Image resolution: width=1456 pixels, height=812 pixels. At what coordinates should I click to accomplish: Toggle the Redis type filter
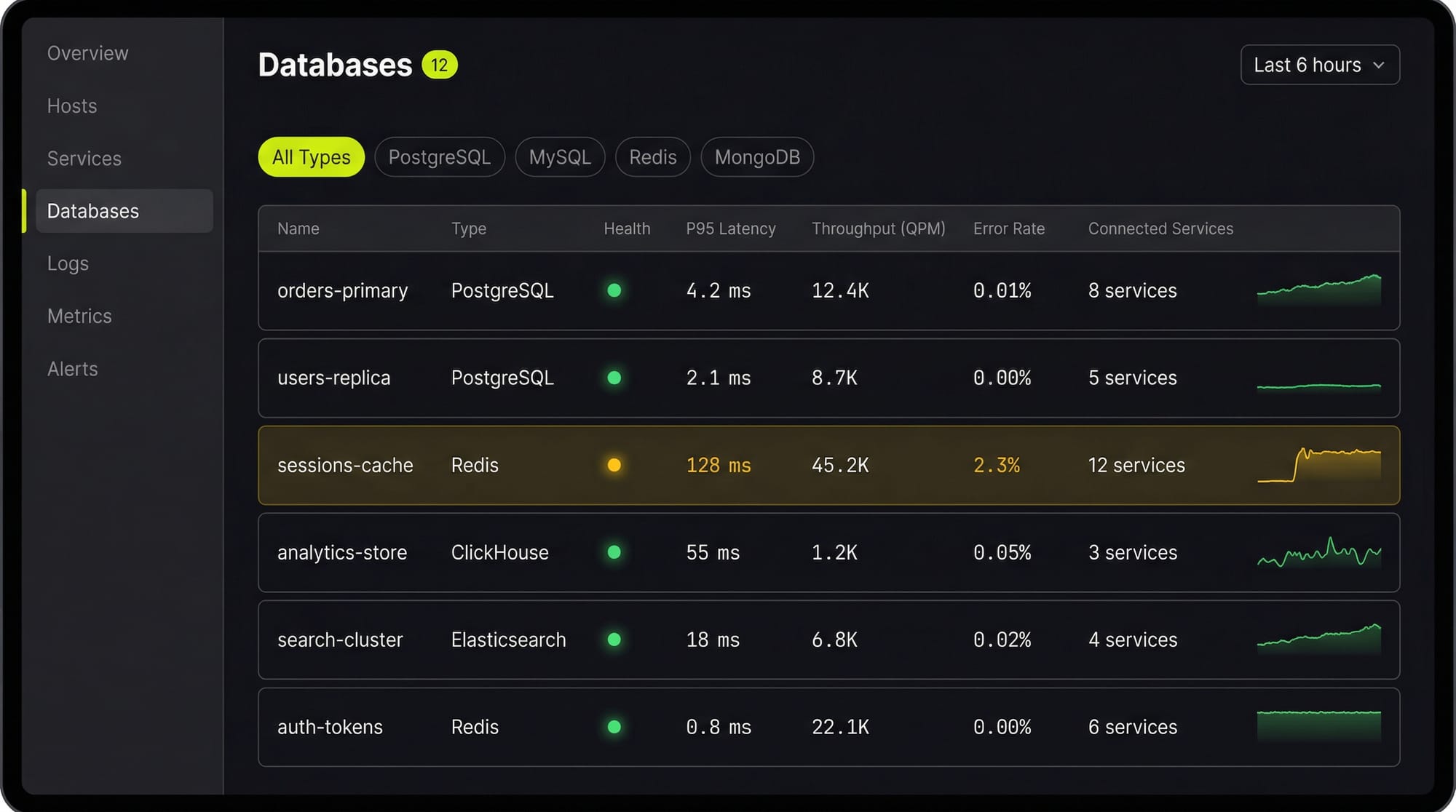point(652,156)
